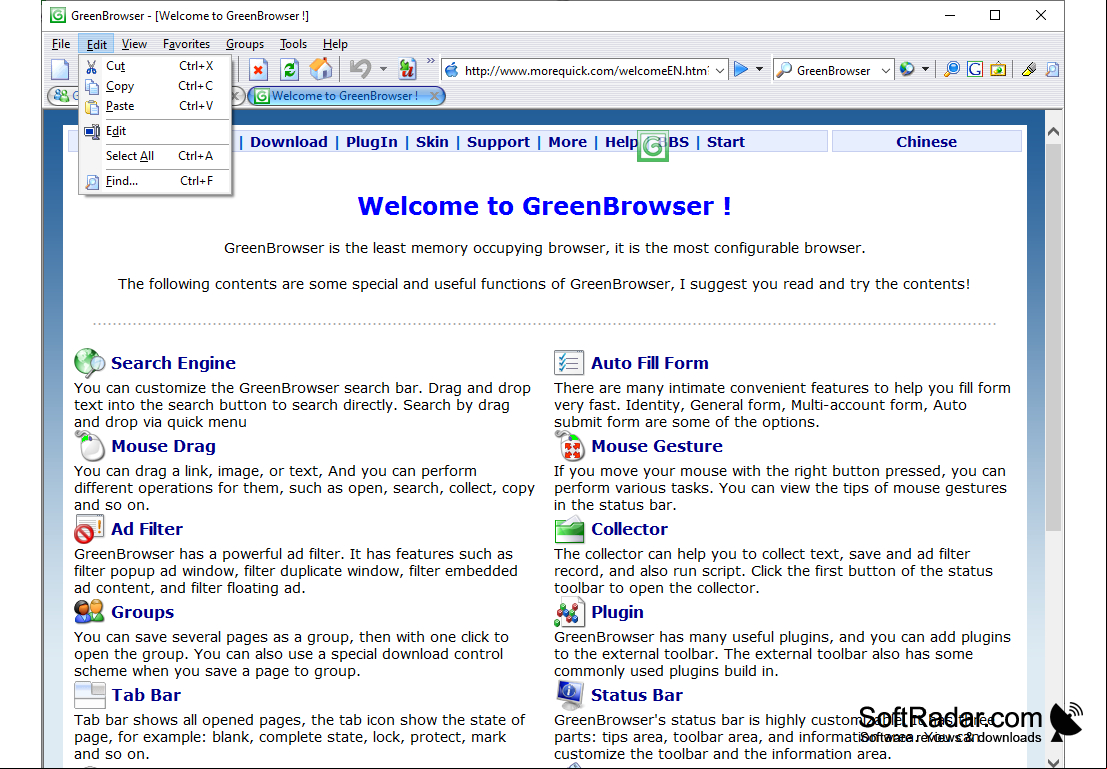
Task: Click the toolbar icon with red italic 'u'
Action: tap(407, 69)
